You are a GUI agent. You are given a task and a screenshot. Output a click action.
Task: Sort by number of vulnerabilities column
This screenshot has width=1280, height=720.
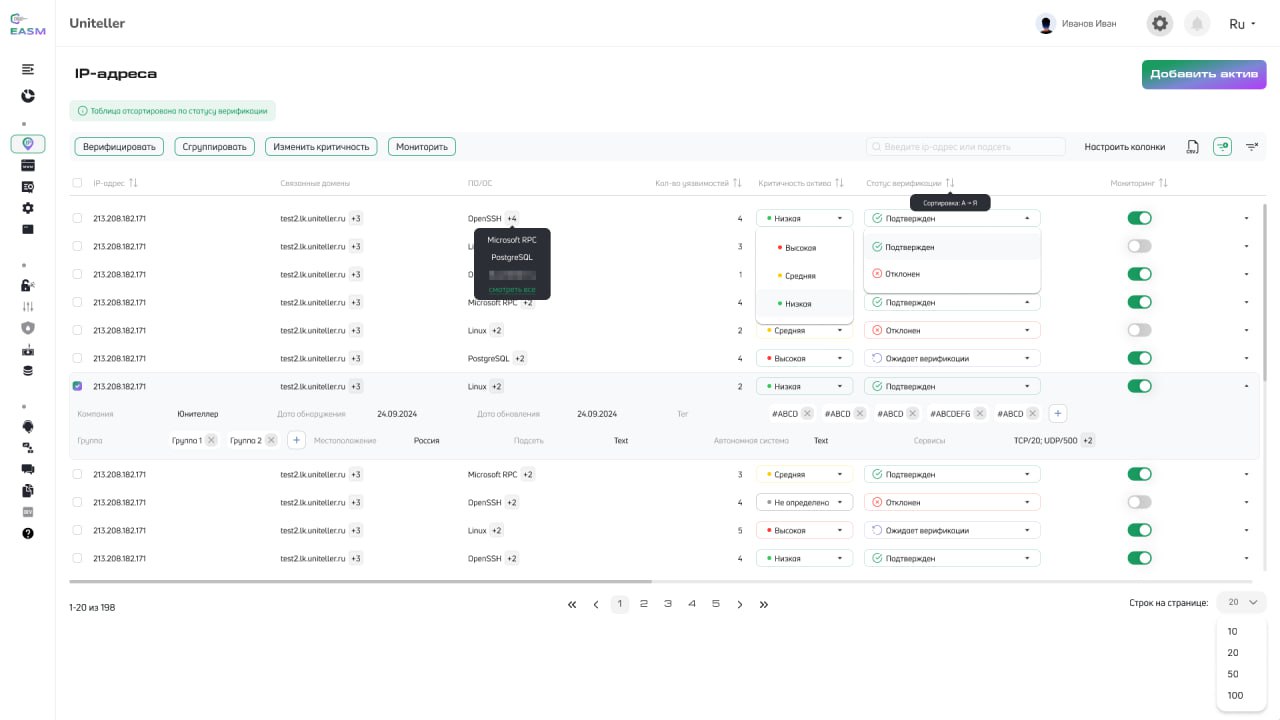[737, 183]
